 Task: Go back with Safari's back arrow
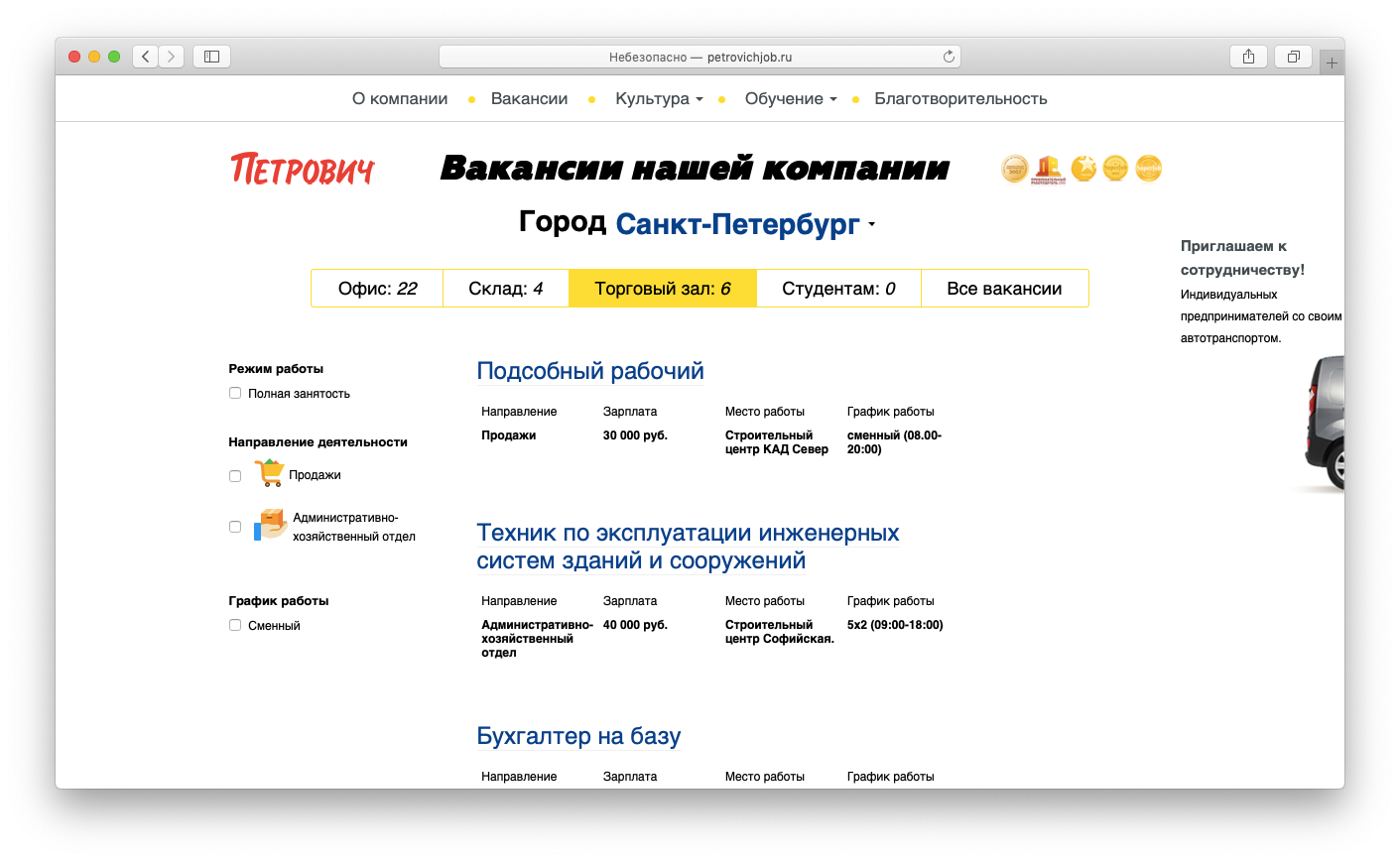[146, 57]
